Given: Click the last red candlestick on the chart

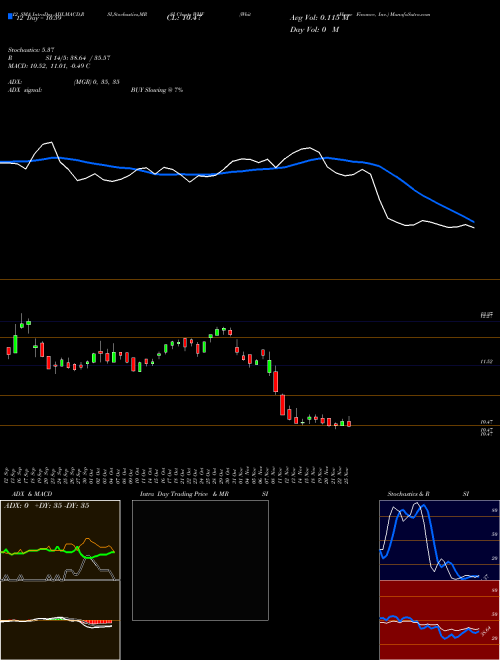Looking at the screenshot, I should [349, 423].
